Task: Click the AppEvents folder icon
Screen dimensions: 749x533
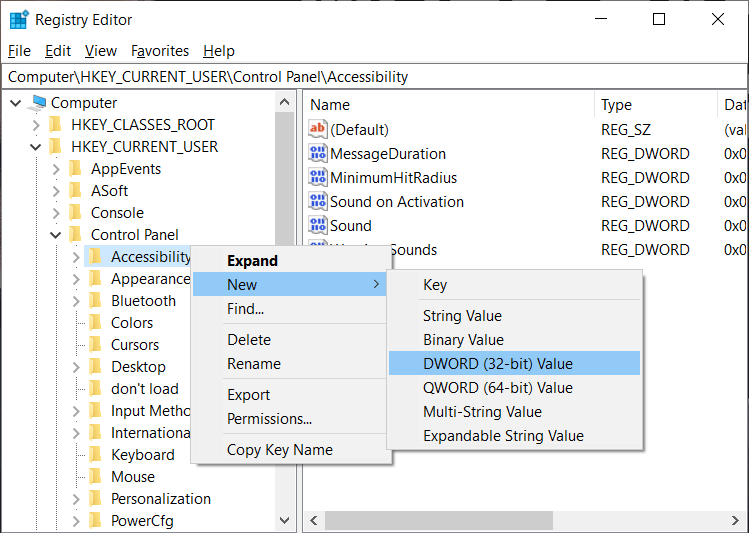Action: pyautogui.click(x=75, y=169)
